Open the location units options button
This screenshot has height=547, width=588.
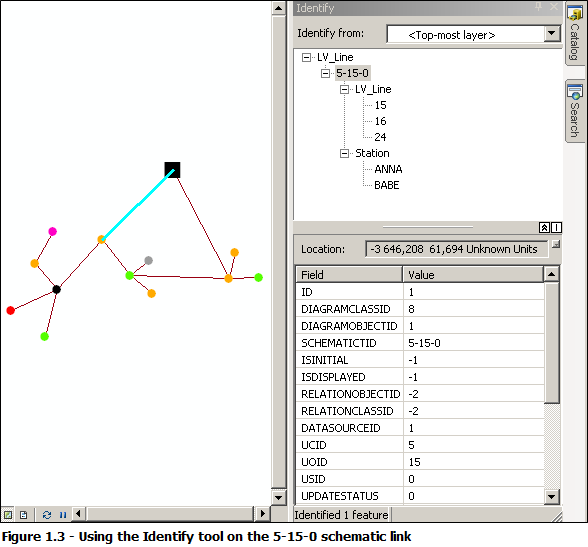click(x=556, y=244)
